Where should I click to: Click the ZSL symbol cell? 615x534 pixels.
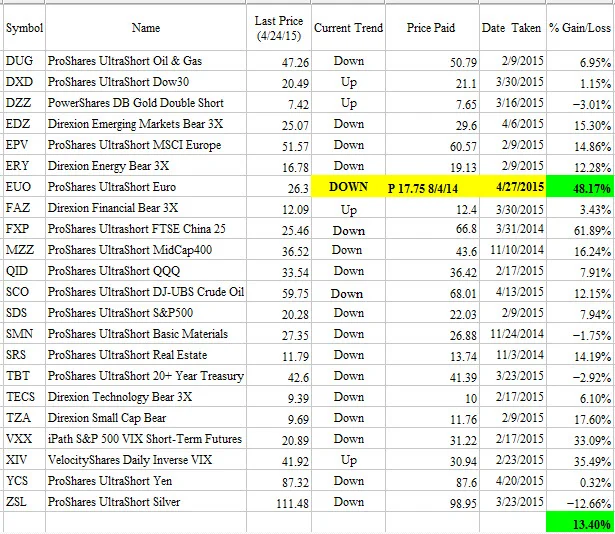(x=24, y=501)
